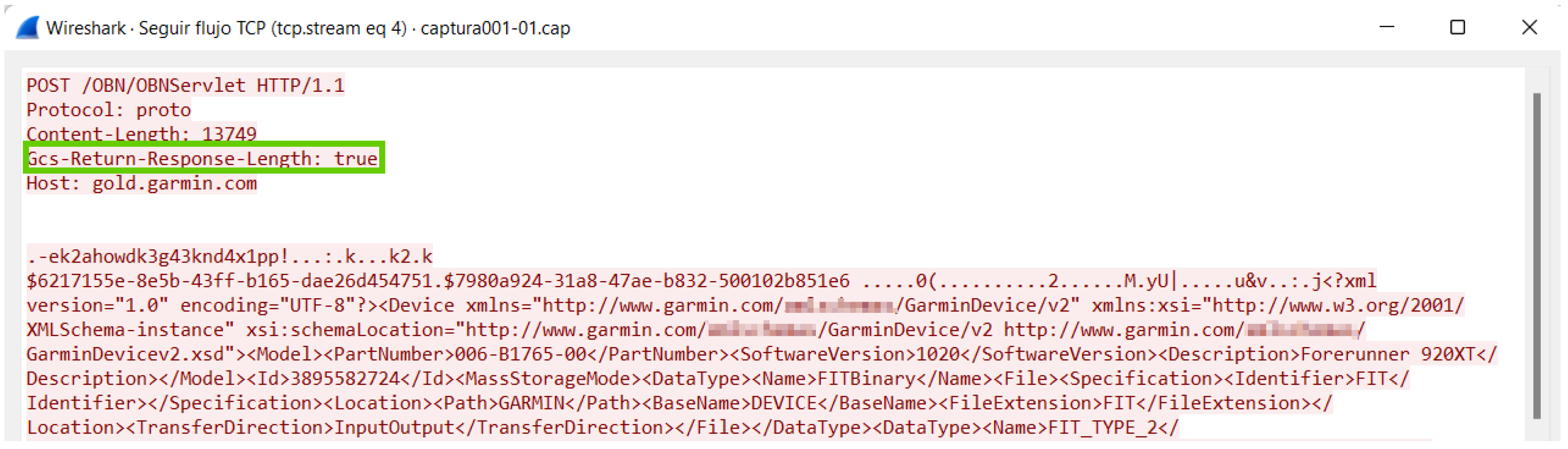Click the vertical scrollbar of the stream
This screenshot has width=1568, height=449.
[x=1536, y=256]
